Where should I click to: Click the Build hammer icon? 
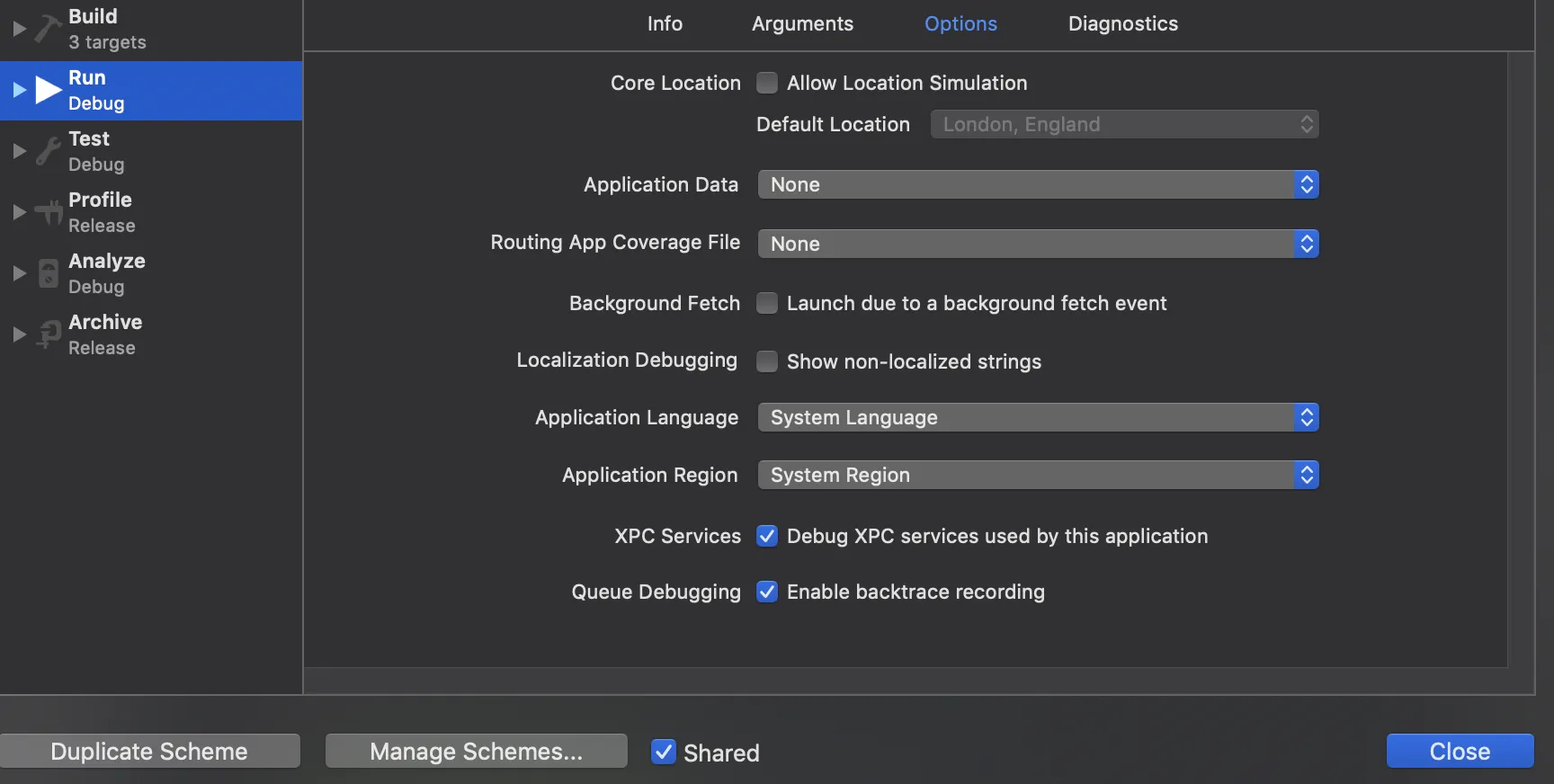(x=48, y=29)
